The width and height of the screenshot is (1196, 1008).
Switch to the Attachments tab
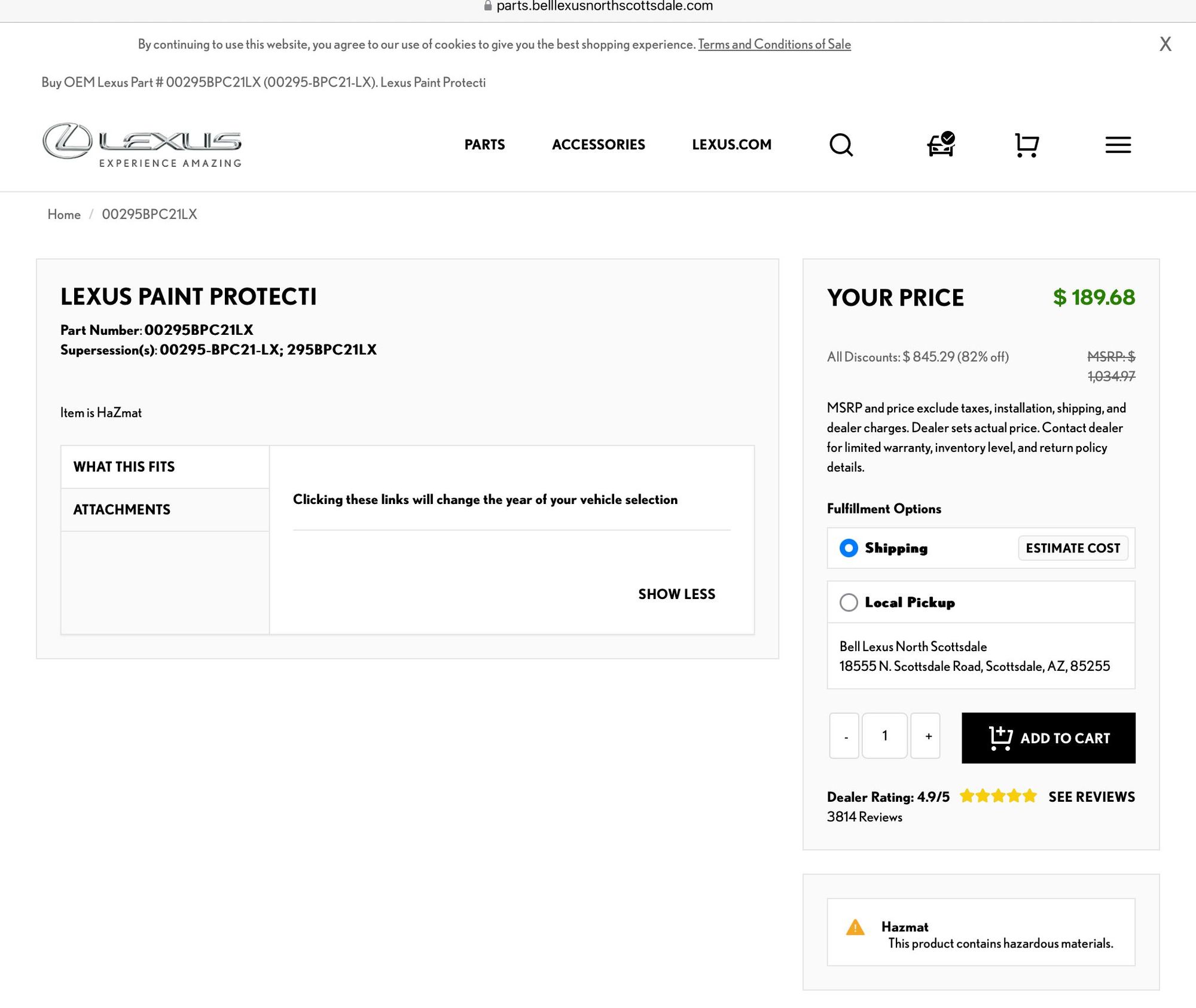(x=122, y=509)
